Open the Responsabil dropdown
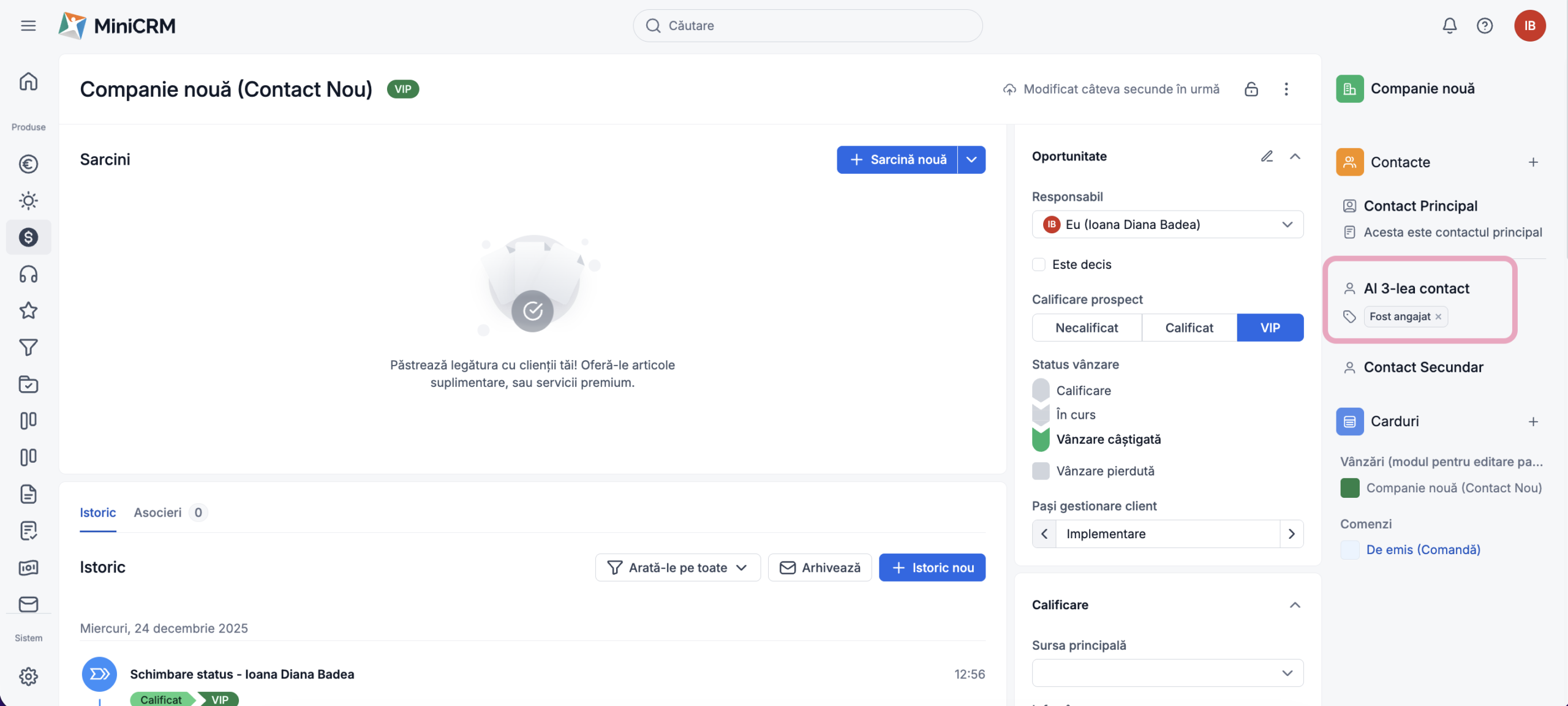 (x=1167, y=225)
